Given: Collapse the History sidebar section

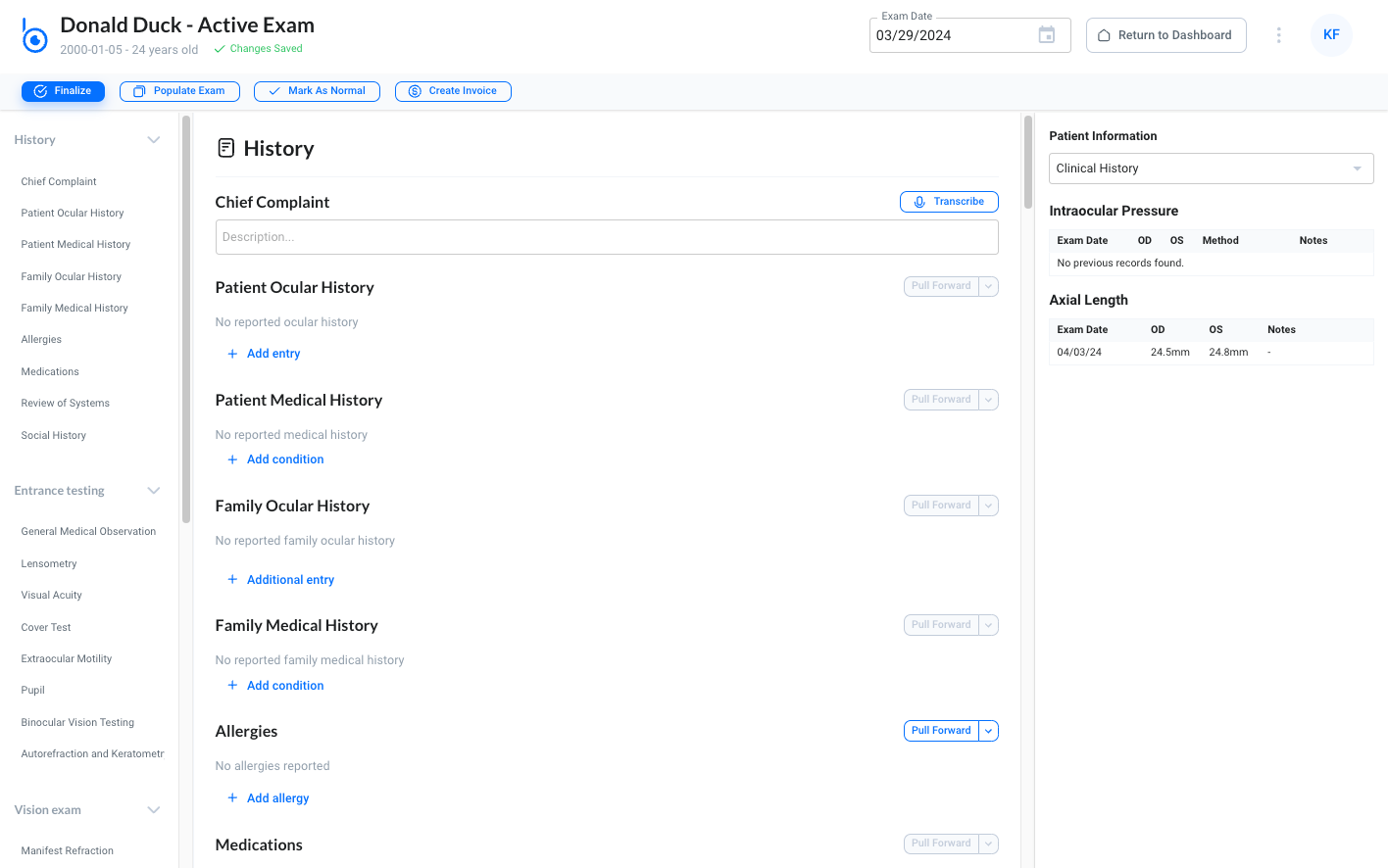Looking at the screenshot, I should [x=154, y=140].
